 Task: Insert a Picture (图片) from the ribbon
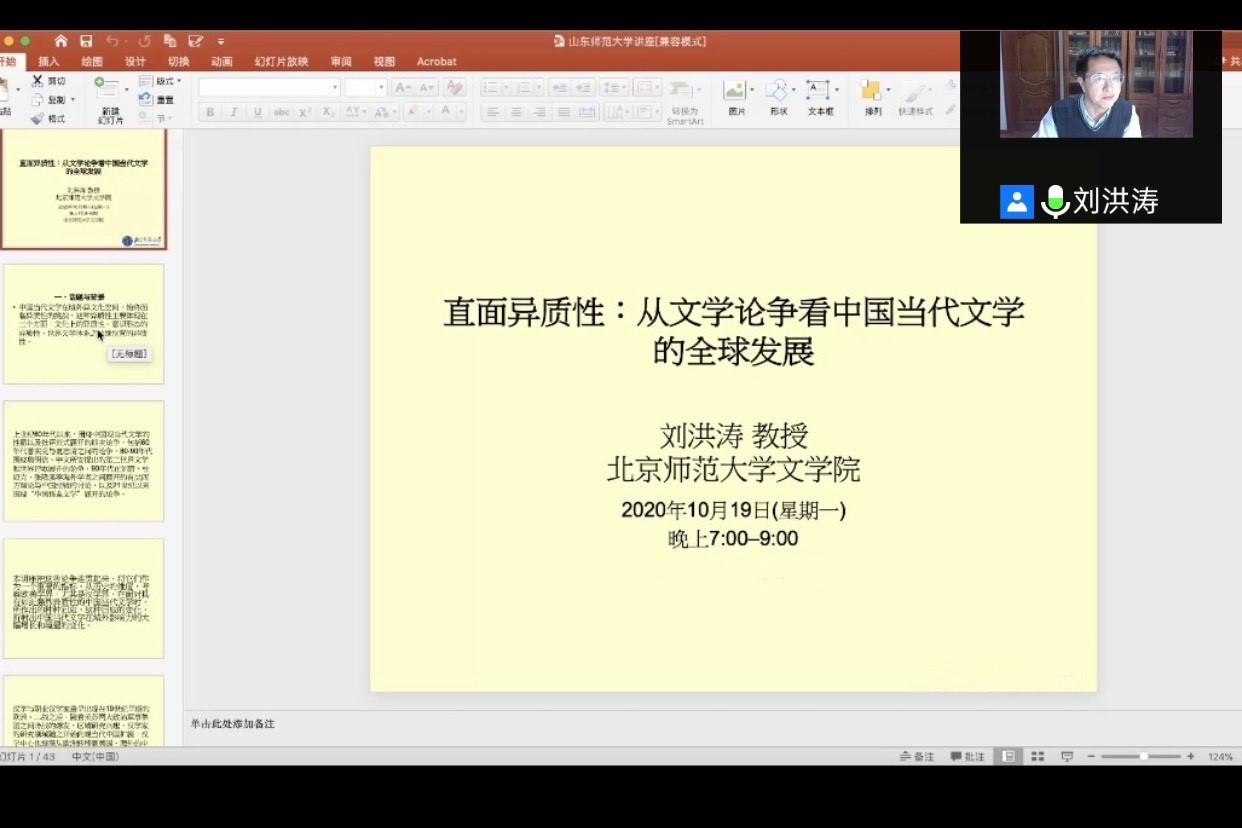[734, 90]
